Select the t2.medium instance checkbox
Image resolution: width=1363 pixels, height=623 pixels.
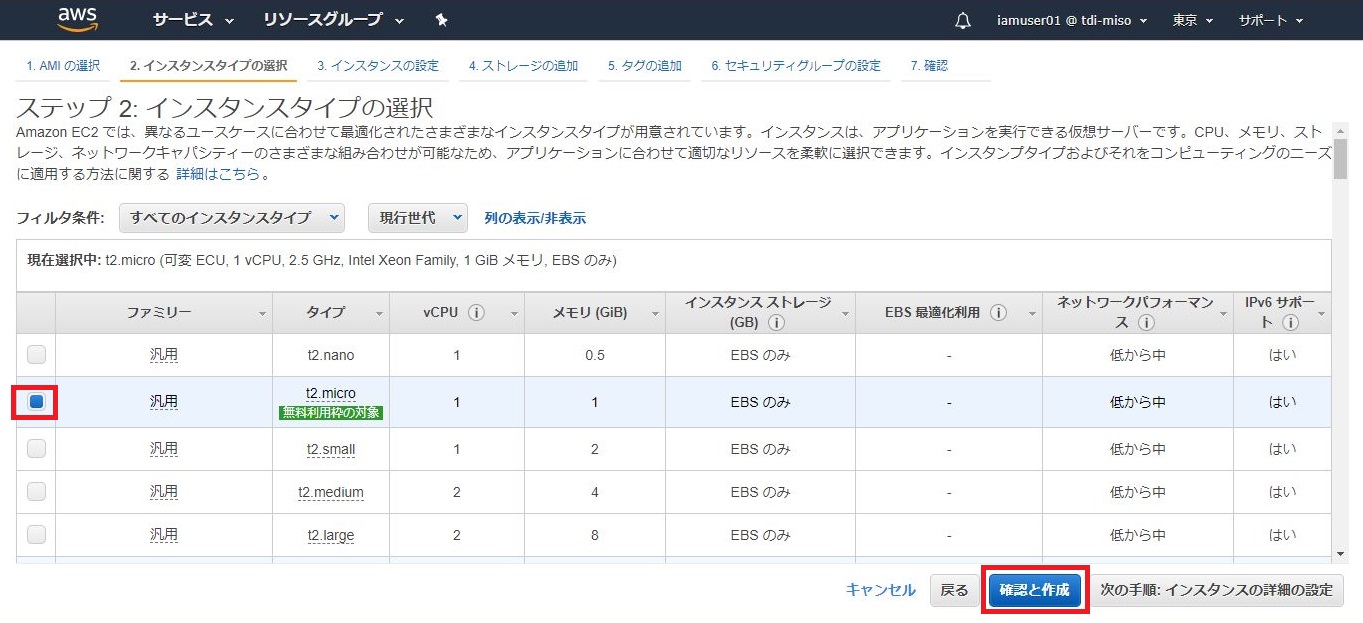(x=36, y=491)
